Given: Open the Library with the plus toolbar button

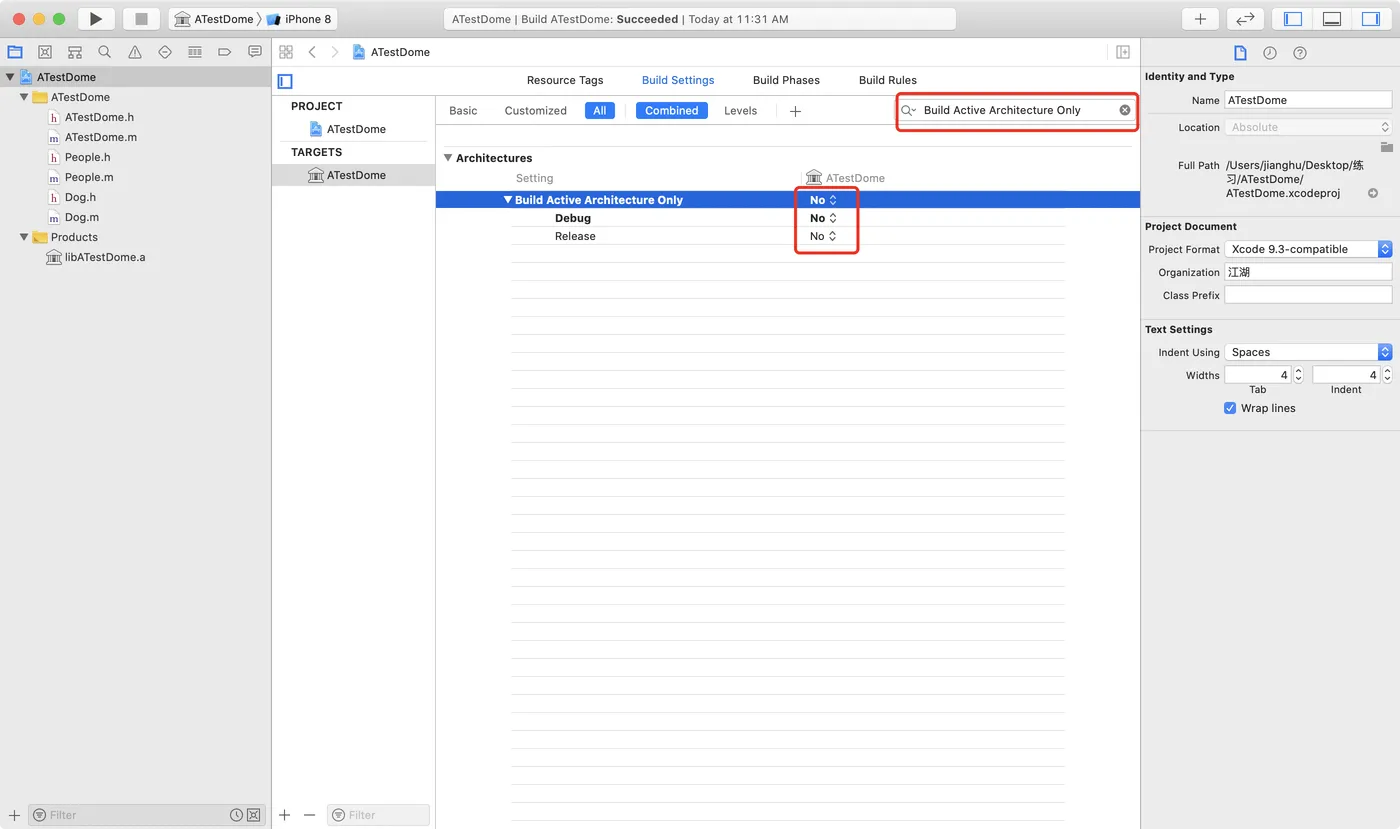Looking at the screenshot, I should [x=1200, y=19].
